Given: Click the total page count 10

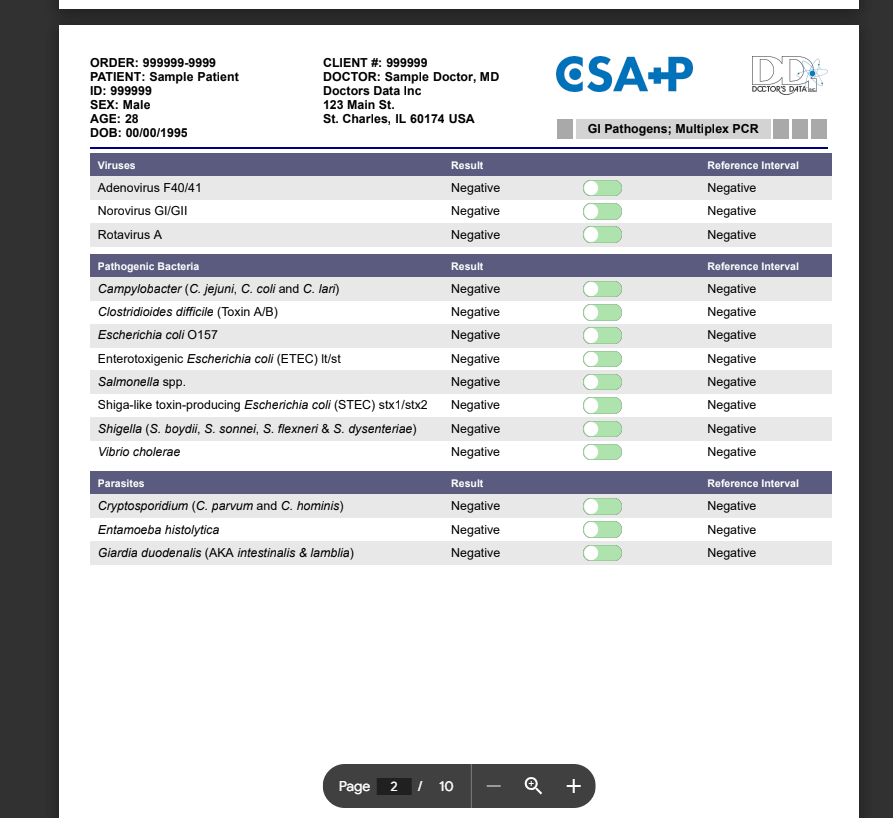Looking at the screenshot, I should 446,786.
